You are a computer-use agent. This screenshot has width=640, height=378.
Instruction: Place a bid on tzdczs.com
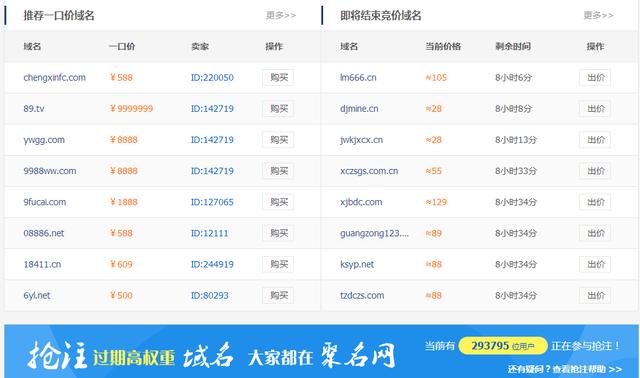595,295
